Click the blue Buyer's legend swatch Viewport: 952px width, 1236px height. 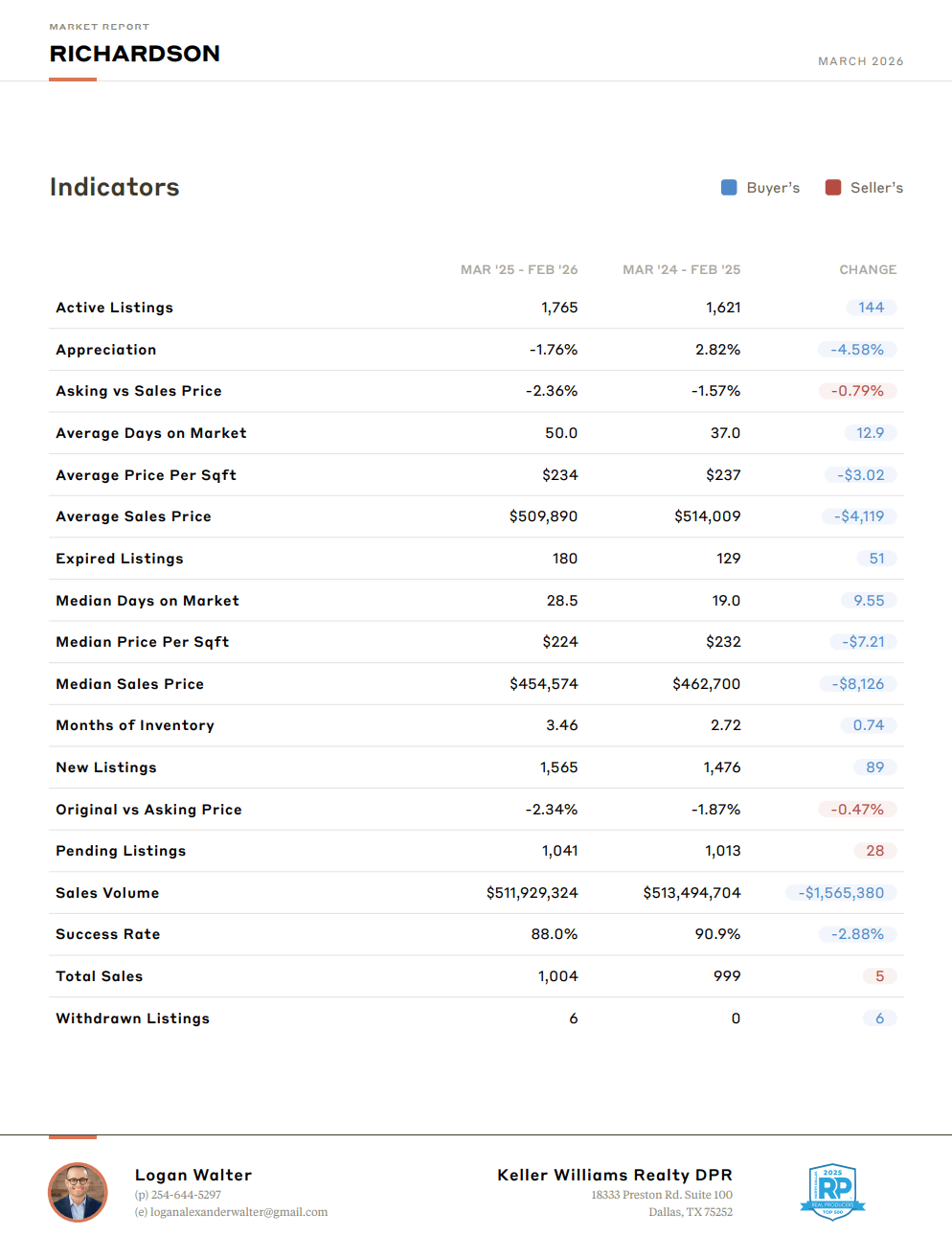coord(729,188)
